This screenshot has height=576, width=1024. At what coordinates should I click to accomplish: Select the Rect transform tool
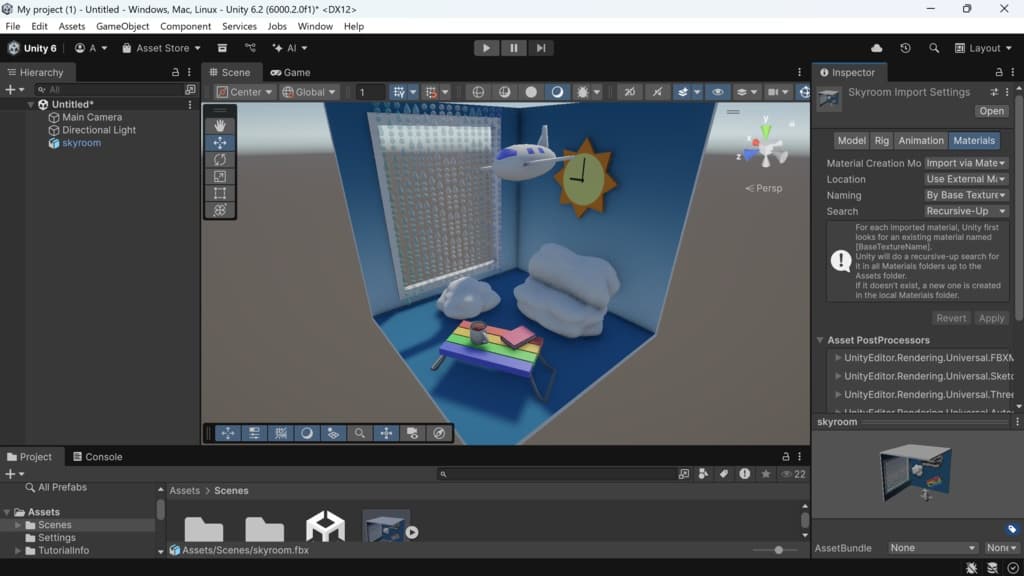[x=220, y=194]
